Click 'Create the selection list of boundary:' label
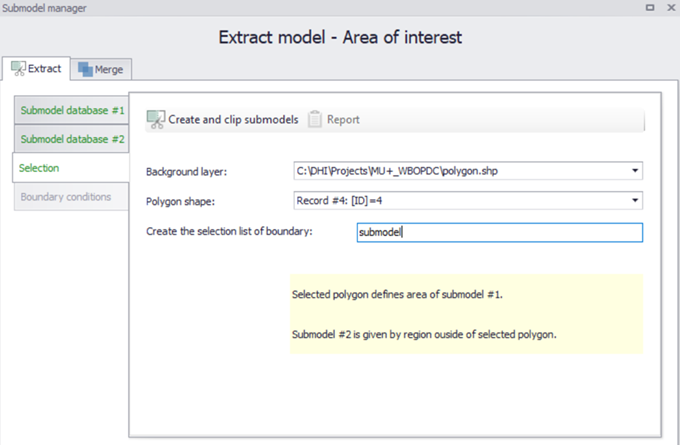The height and width of the screenshot is (445, 680). tap(229, 231)
